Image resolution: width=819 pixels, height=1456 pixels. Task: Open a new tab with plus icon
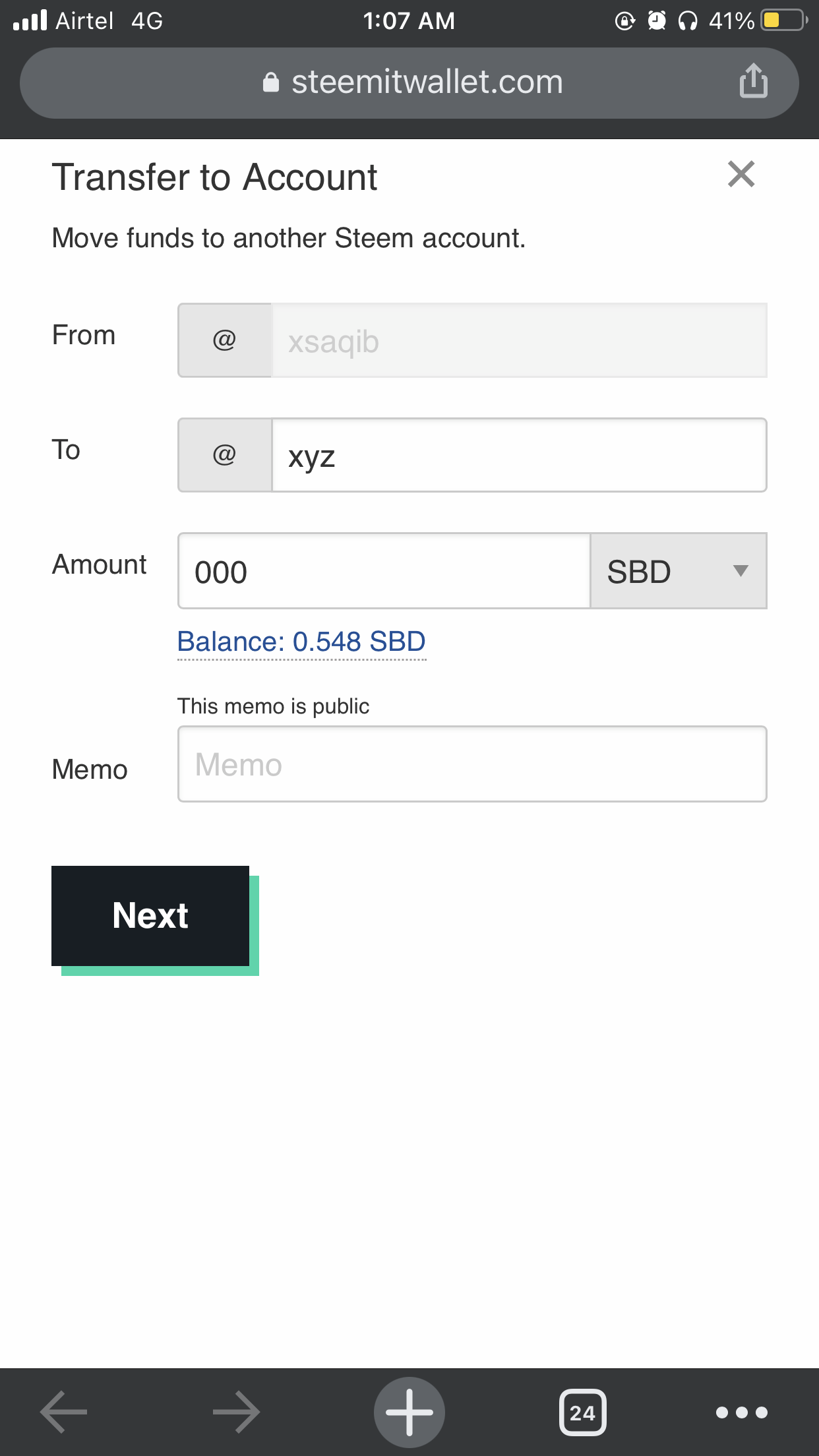coord(409,1412)
